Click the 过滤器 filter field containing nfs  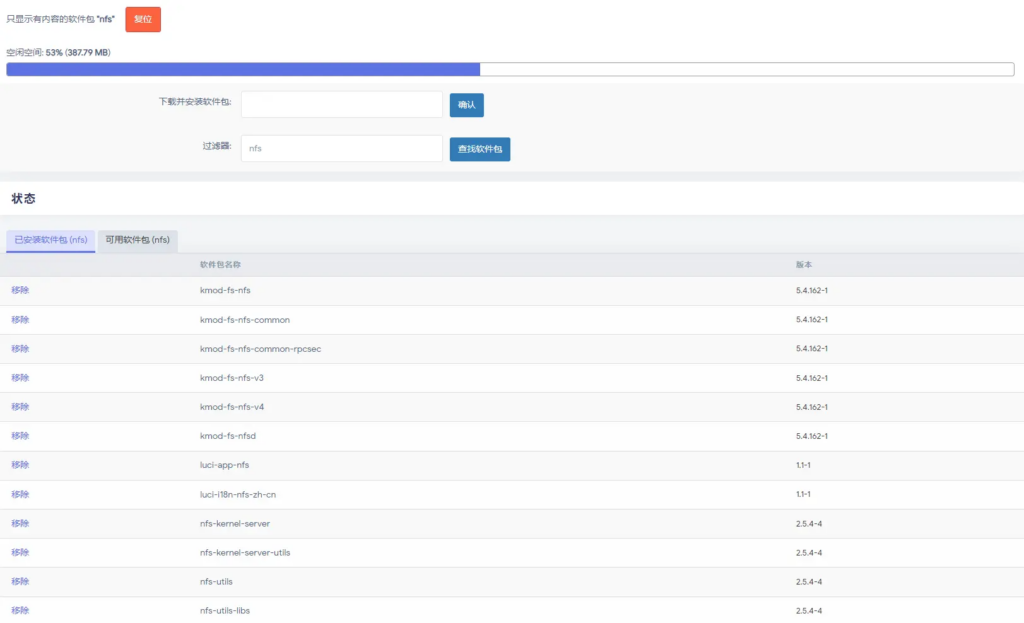tap(341, 148)
